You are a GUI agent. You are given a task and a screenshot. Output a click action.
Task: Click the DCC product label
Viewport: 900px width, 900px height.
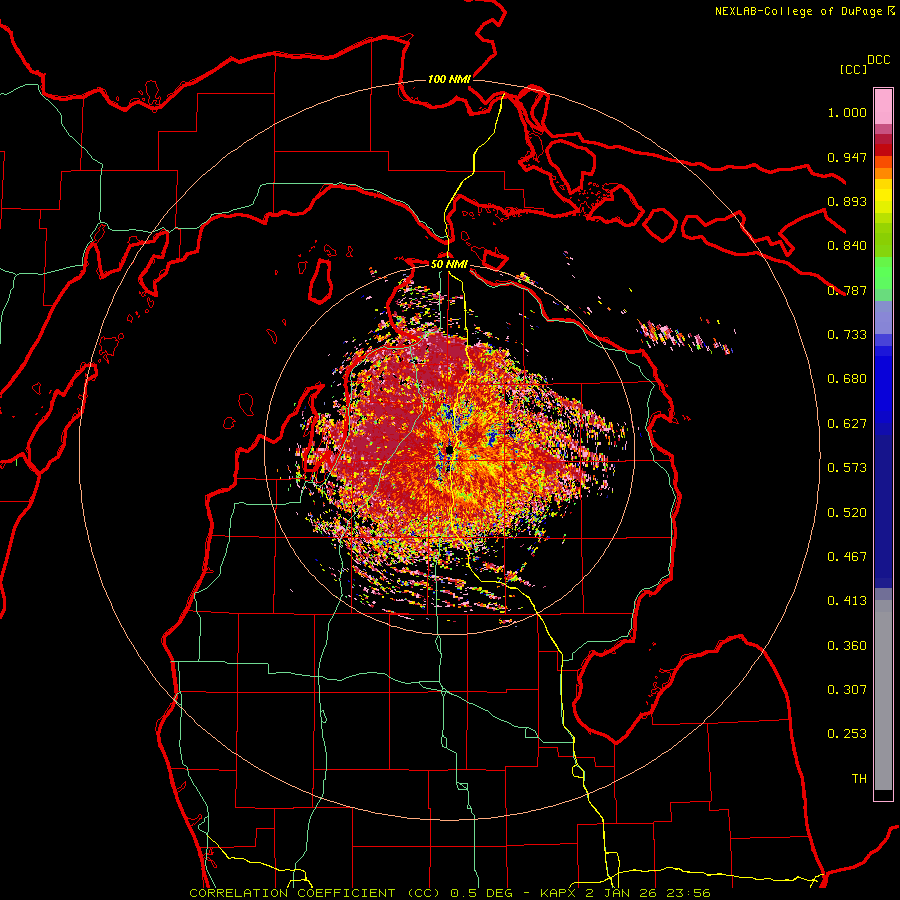tap(879, 60)
